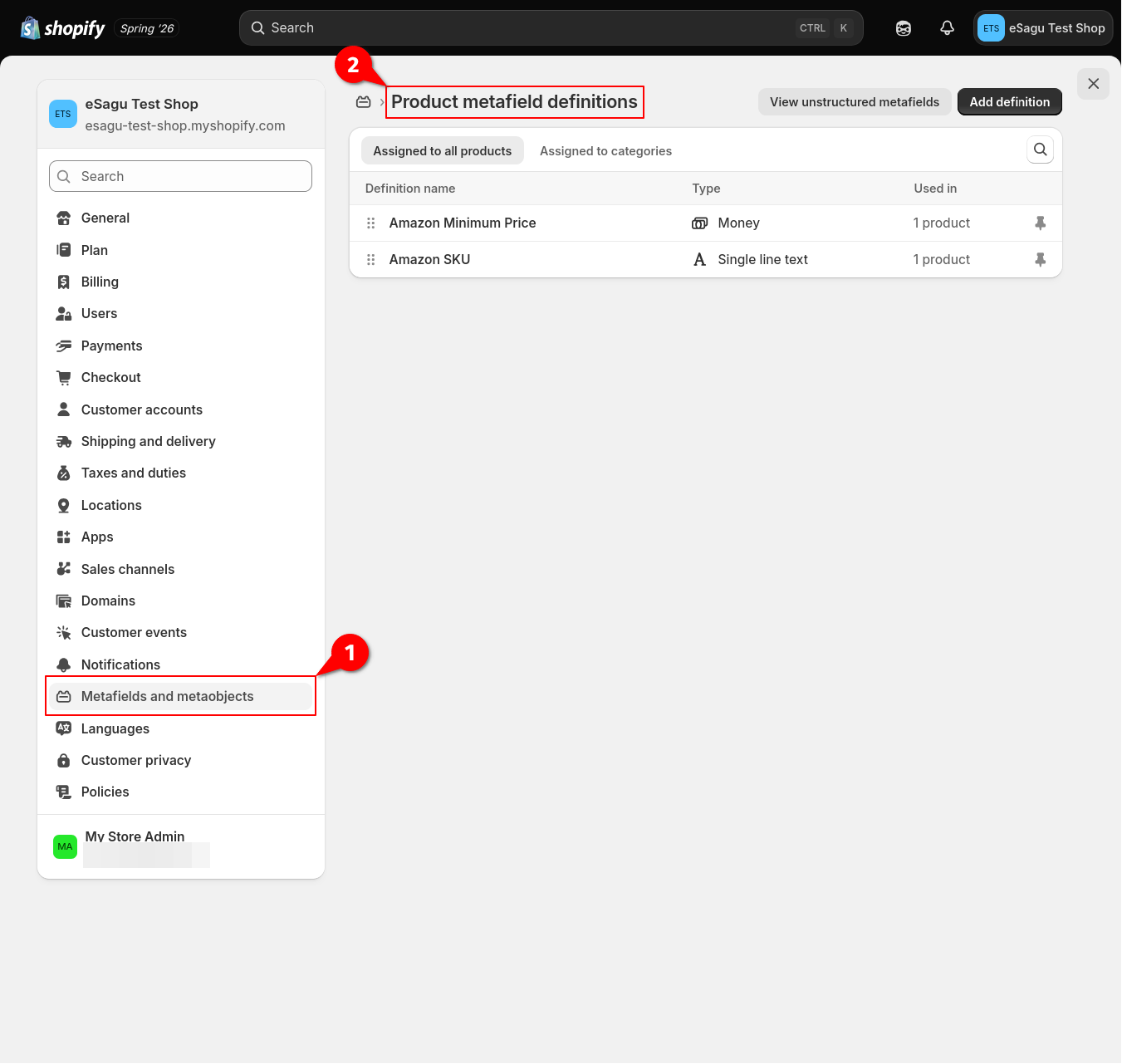Click the Shipping and delivery truck icon

tap(63, 442)
